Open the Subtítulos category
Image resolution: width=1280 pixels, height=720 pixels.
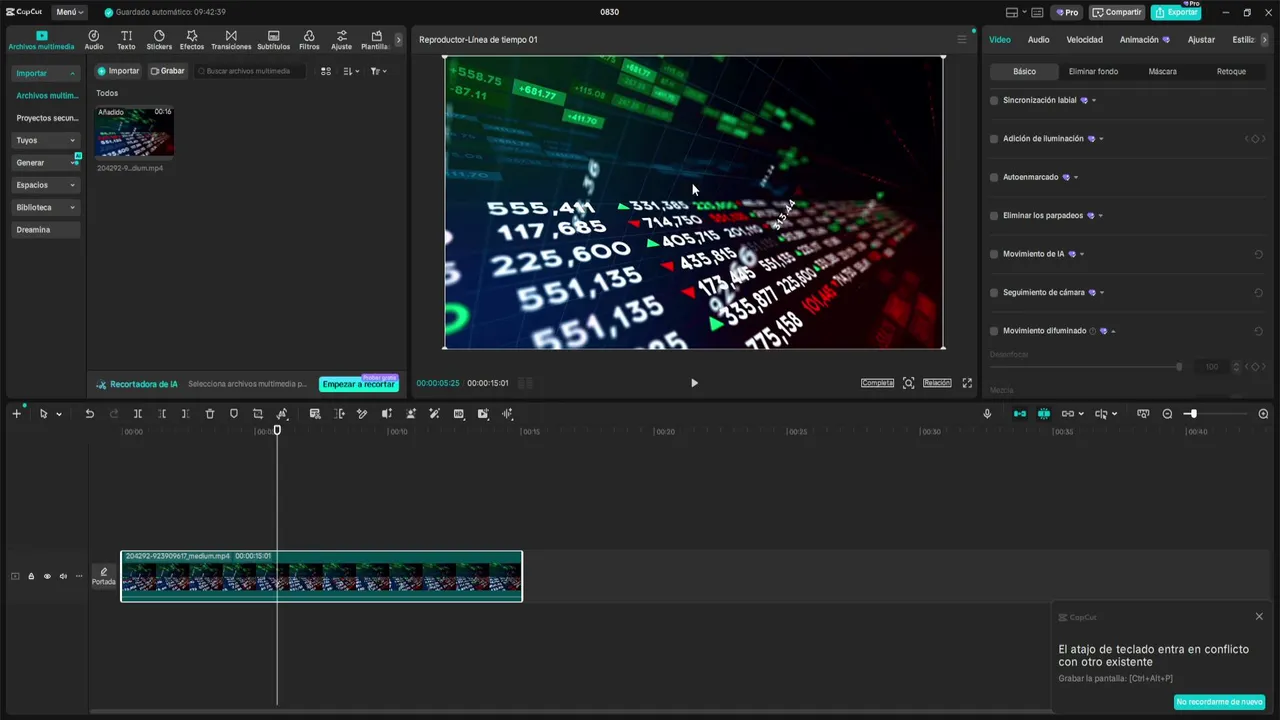[273, 40]
